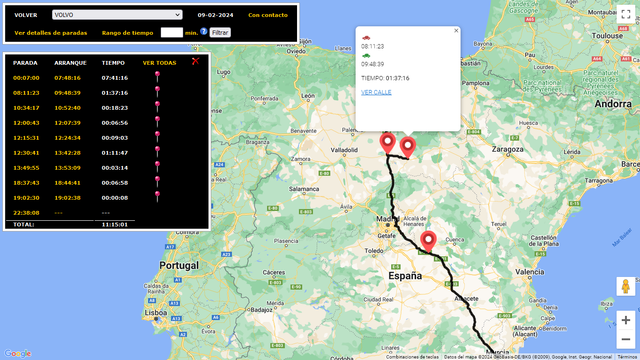This screenshot has width=640, height=360.
Task: Click parada time 18:37:43
Action: 26,183
